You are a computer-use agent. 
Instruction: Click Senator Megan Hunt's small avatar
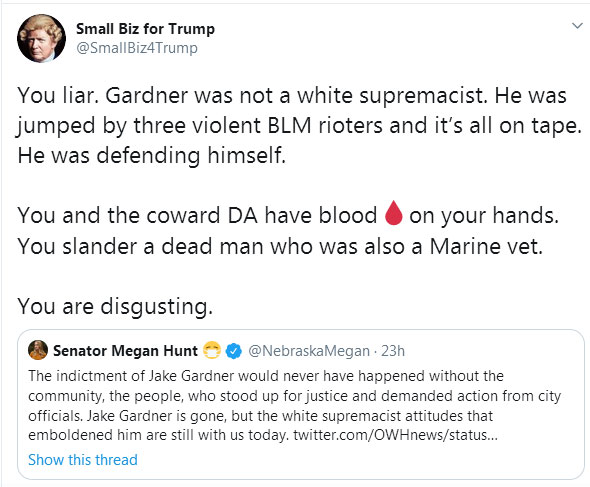click(38, 350)
